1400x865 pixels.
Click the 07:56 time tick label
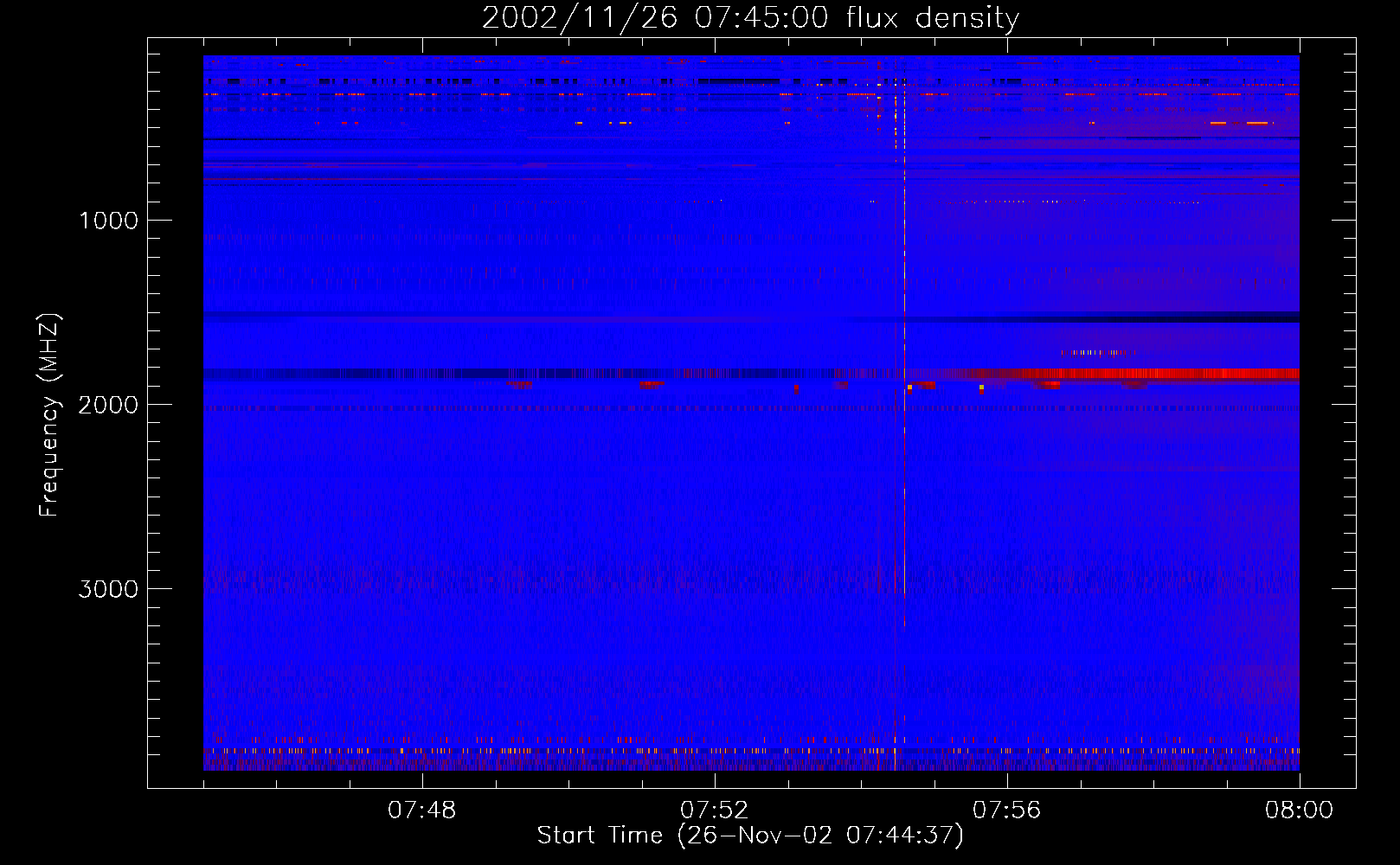1006,811
